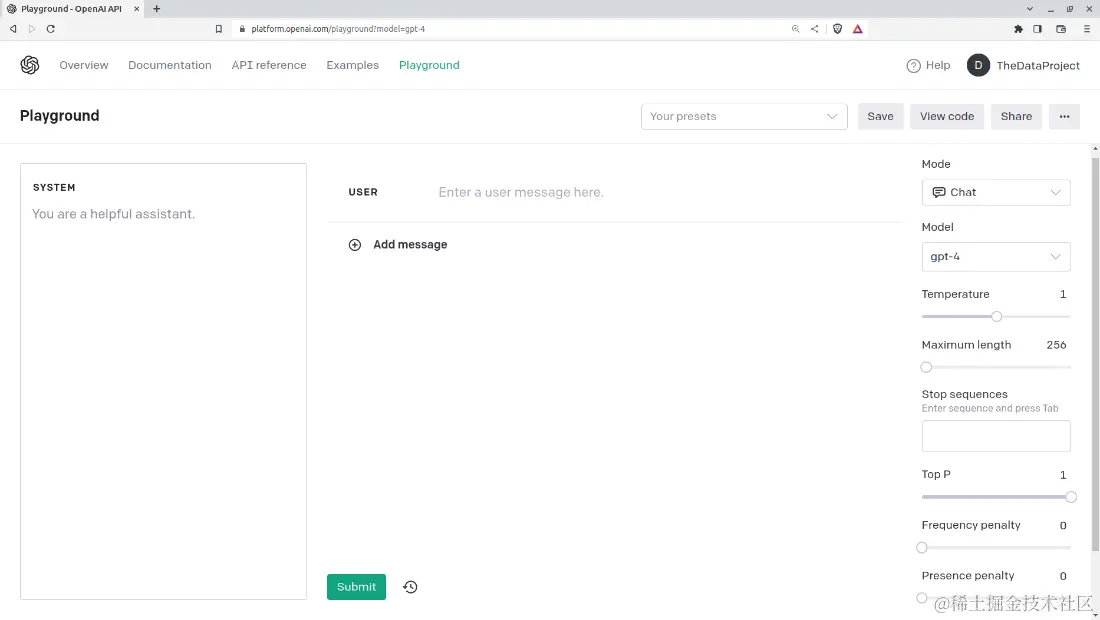Image resolution: width=1100 pixels, height=620 pixels.
Task: Go to Overview in top navigation
Action: (83, 65)
